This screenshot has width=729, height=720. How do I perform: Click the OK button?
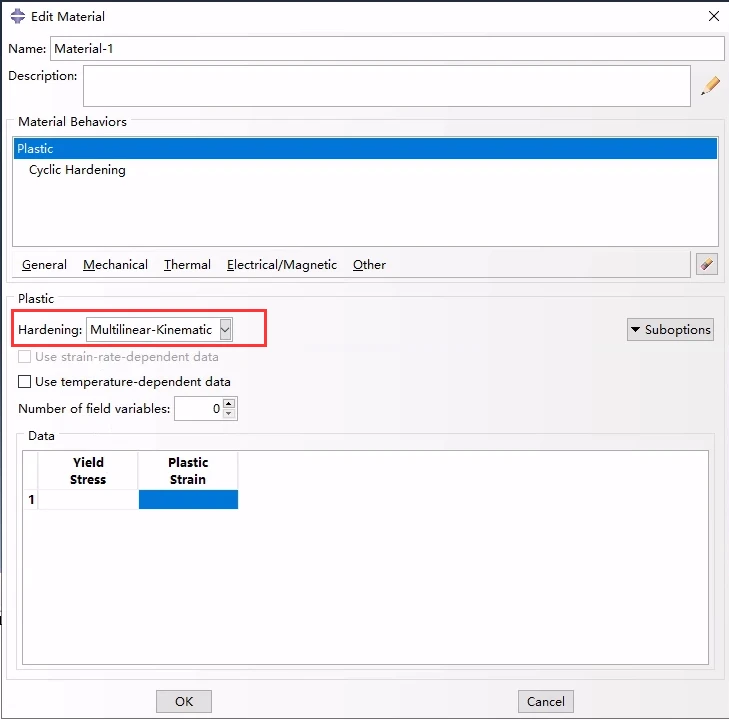[184, 701]
